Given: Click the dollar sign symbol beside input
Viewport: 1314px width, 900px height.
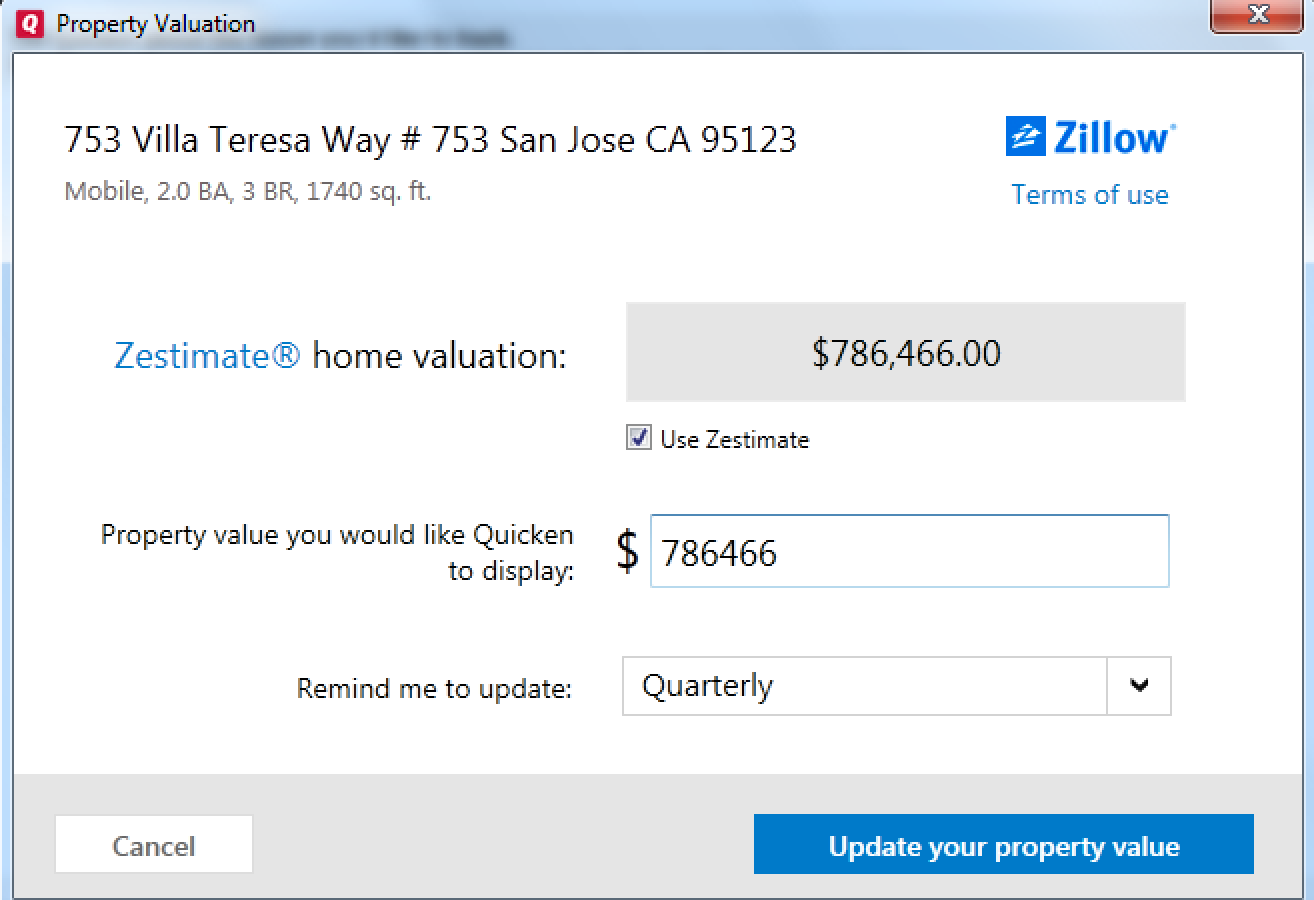Looking at the screenshot, I should pos(627,551).
